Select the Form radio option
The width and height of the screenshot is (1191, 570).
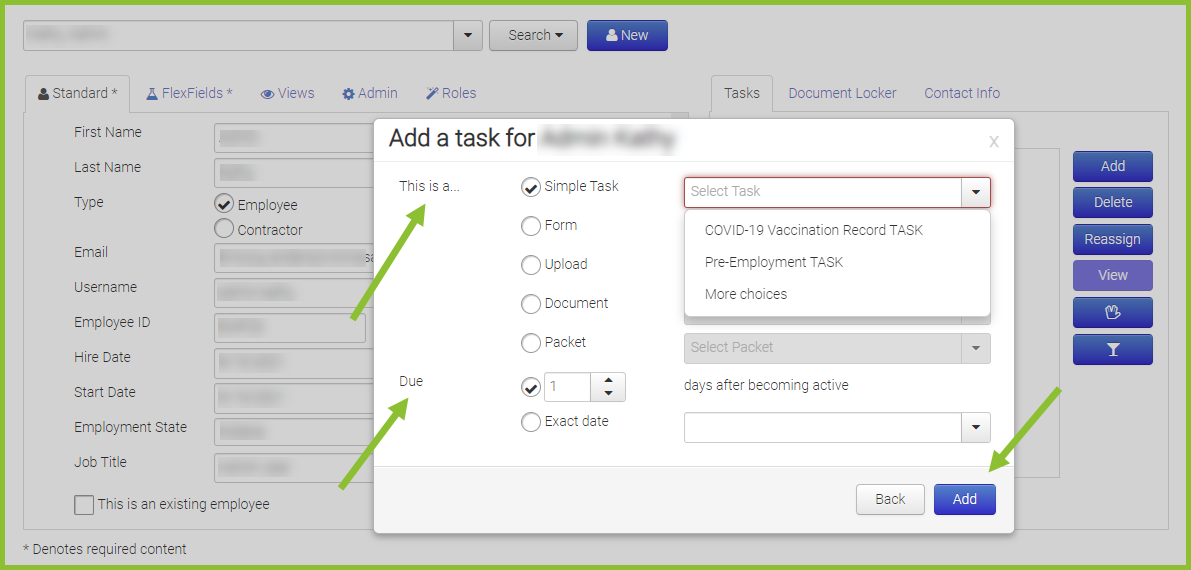[x=531, y=226]
